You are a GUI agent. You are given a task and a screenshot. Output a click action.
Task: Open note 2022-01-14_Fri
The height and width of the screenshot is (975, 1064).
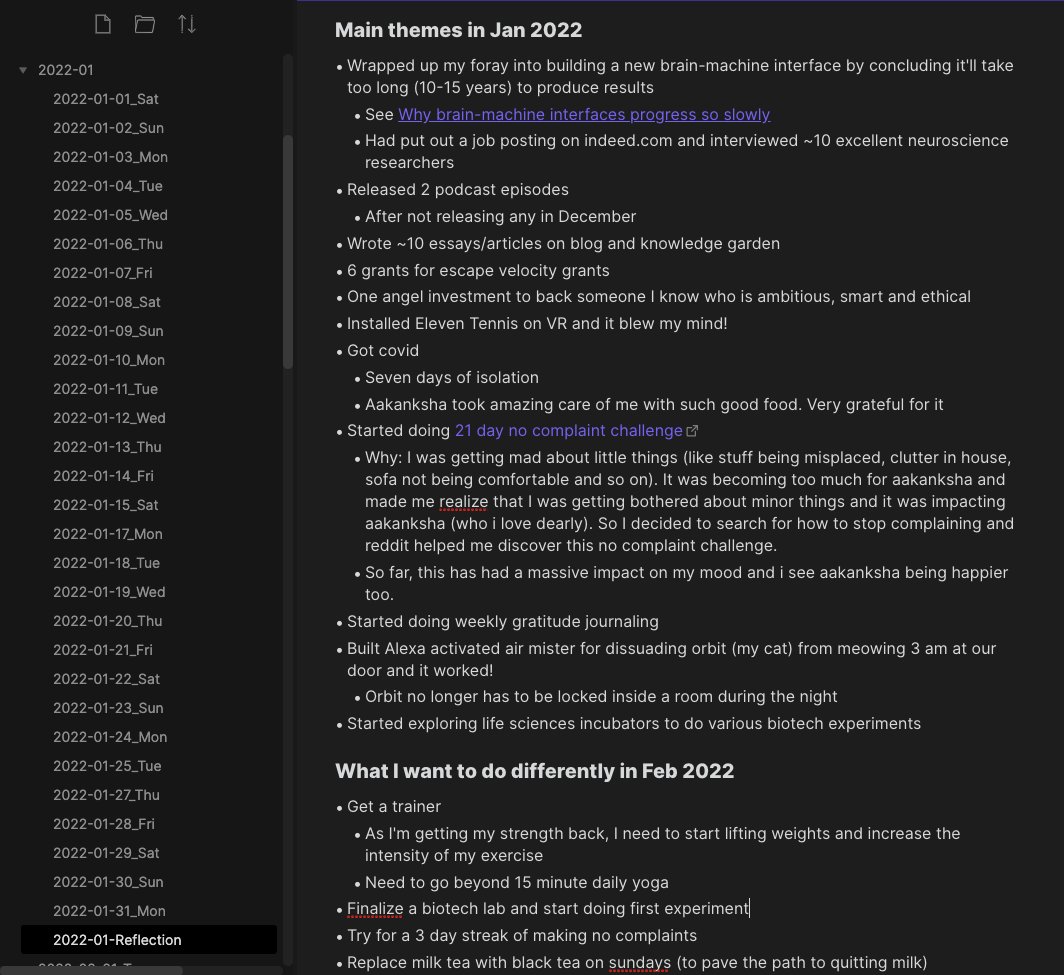[x=103, y=476]
